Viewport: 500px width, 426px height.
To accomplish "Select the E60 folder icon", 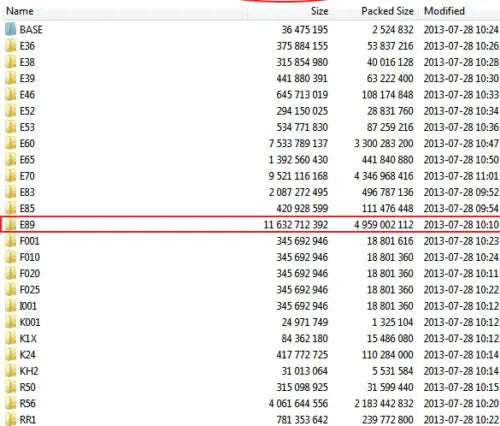I will point(10,143).
